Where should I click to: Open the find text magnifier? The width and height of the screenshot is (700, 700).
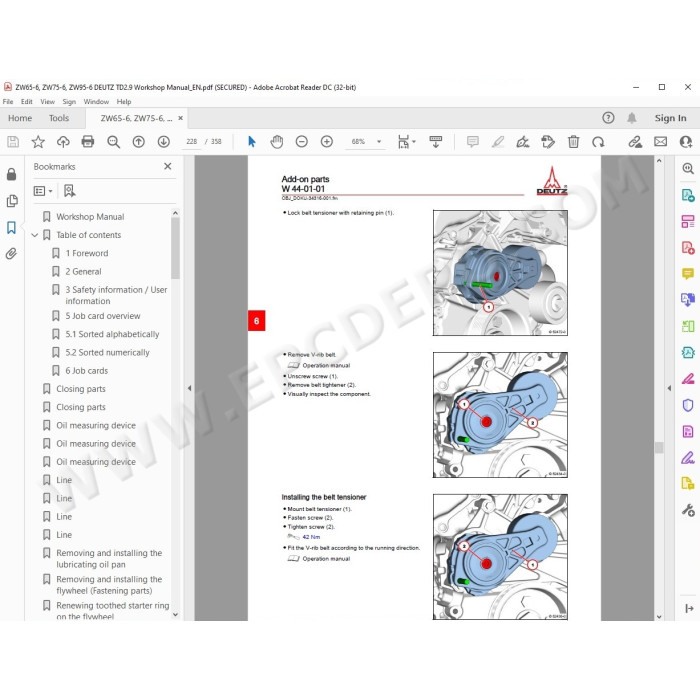coord(113,142)
